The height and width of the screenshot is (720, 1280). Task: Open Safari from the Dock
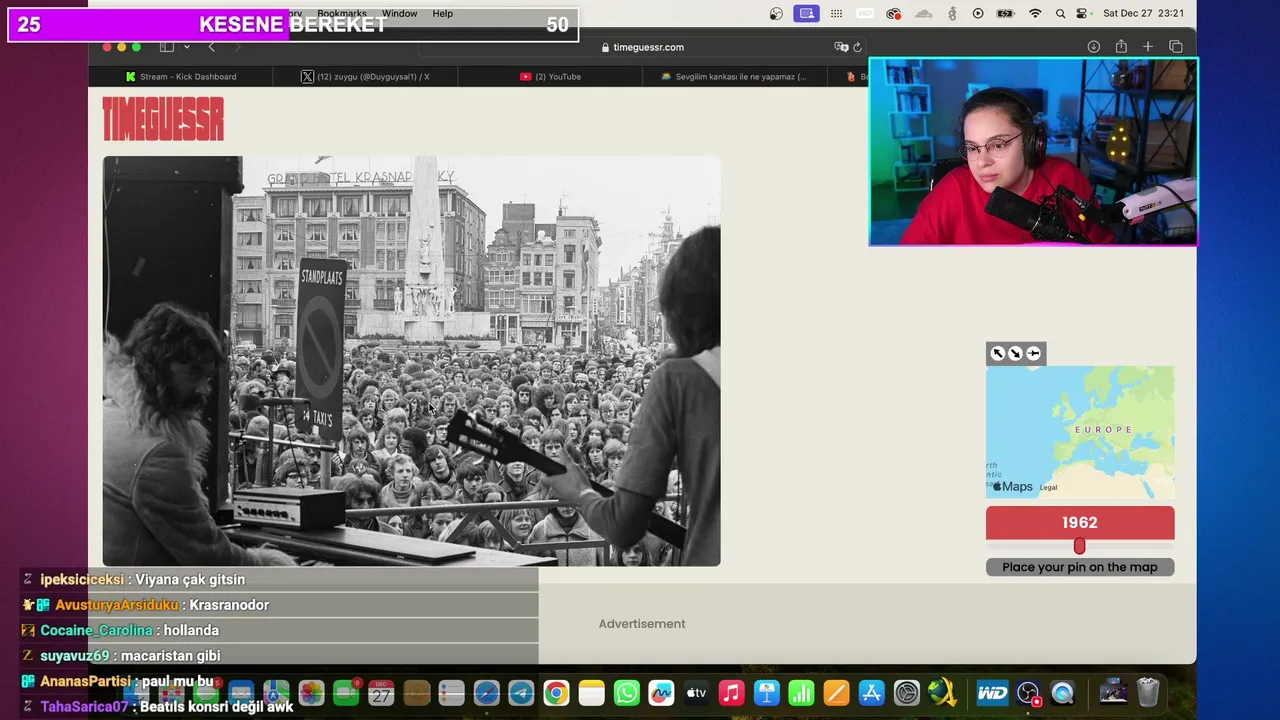(486, 692)
